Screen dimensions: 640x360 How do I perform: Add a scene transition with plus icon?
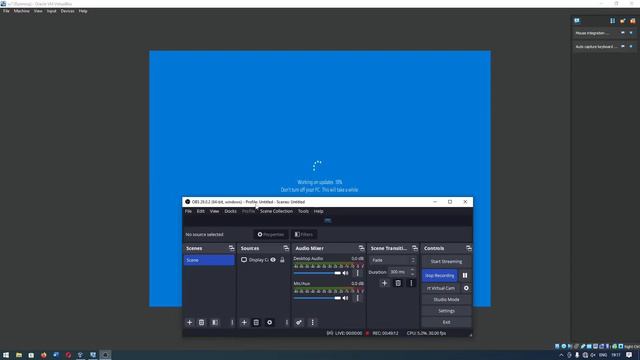tap(384, 283)
